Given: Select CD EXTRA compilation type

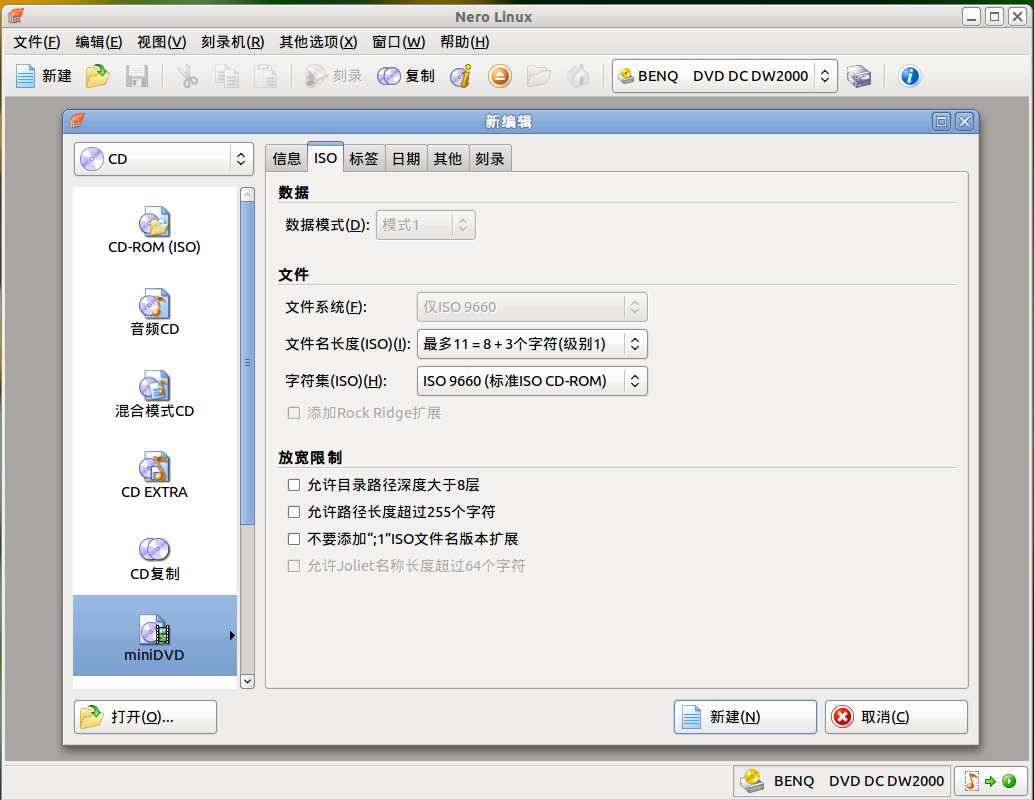Looking at the screenshot, I should click(x=154, y=476).
